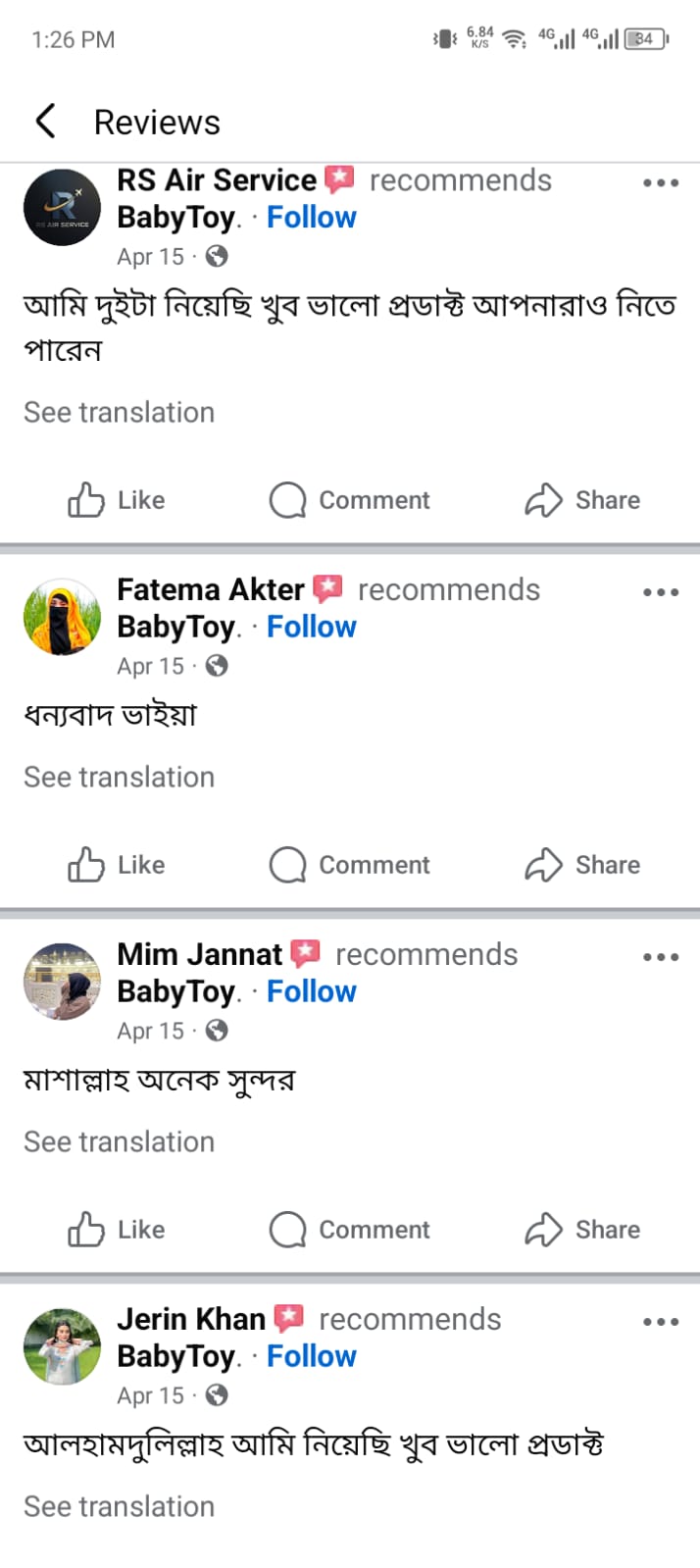The image size is (700, 1568).
Task: Tap the Wi-Fi status bar icon
Action: click(514, 37)
